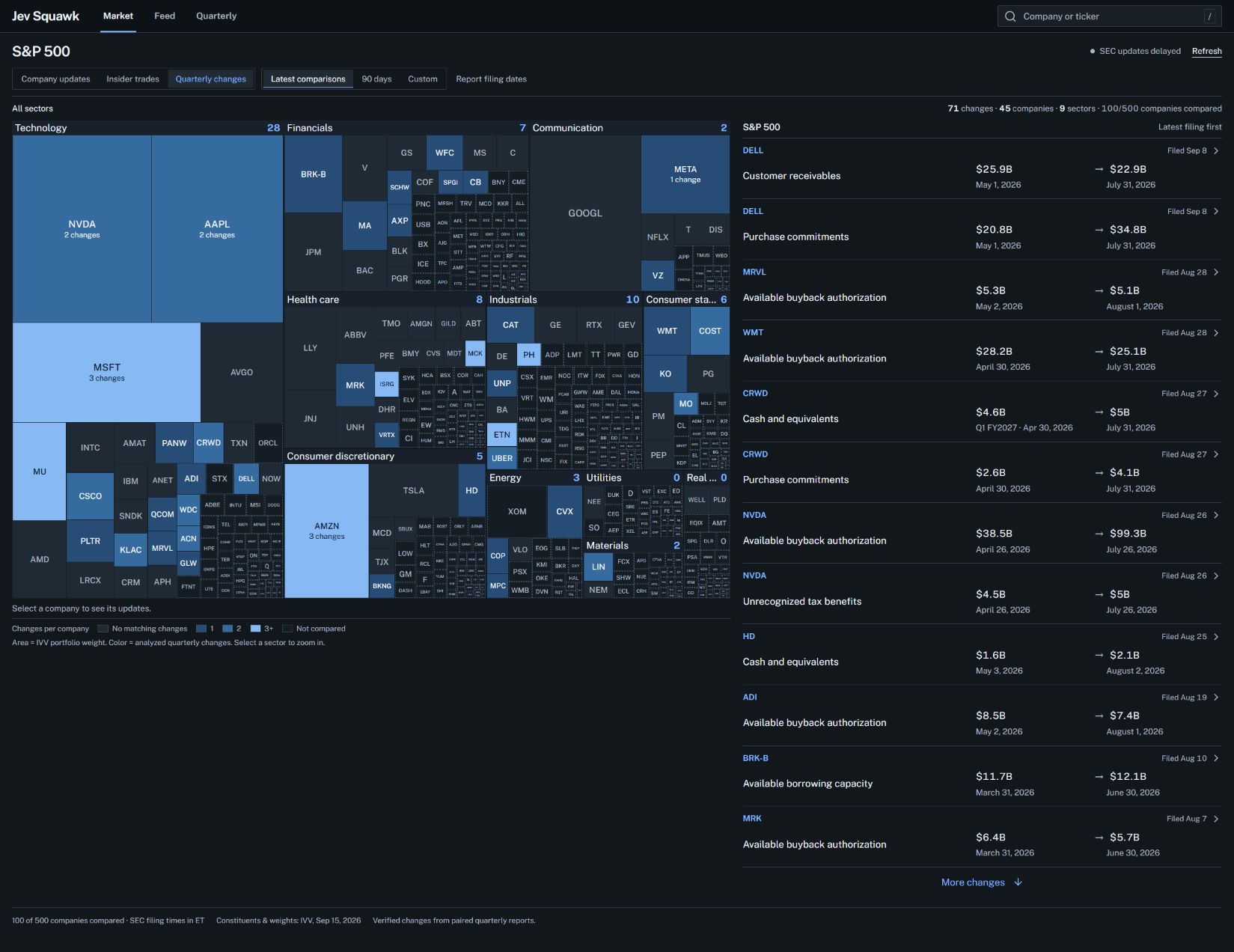
Task: Expand the Technology sector header
Action: [147, 128]
